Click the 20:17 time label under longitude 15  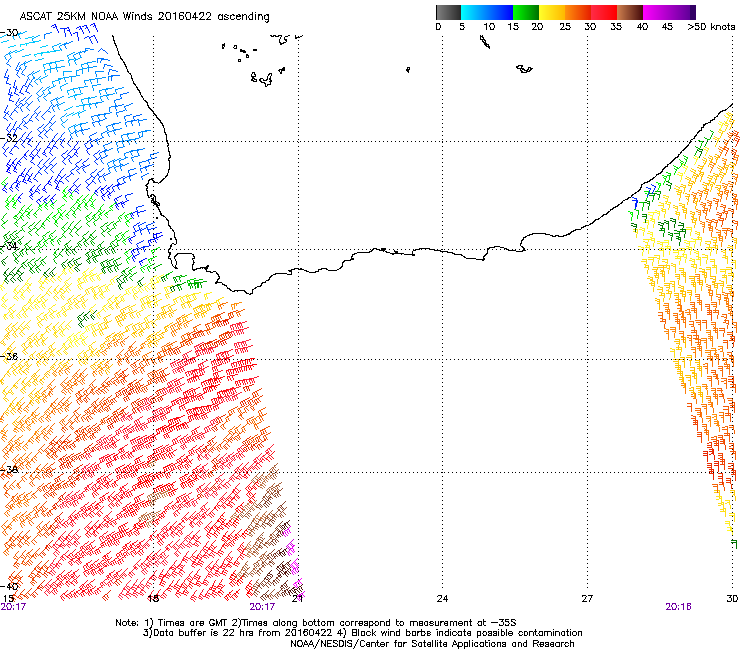[x=13, y=607]
